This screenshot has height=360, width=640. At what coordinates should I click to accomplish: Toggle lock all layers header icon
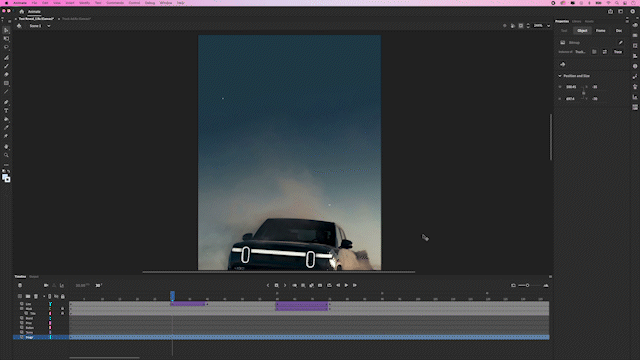(62, 296)
